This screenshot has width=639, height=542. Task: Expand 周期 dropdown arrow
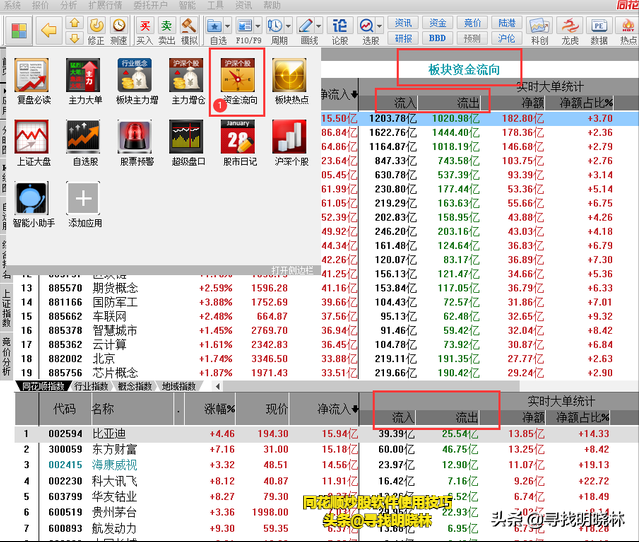pos(288,26)
